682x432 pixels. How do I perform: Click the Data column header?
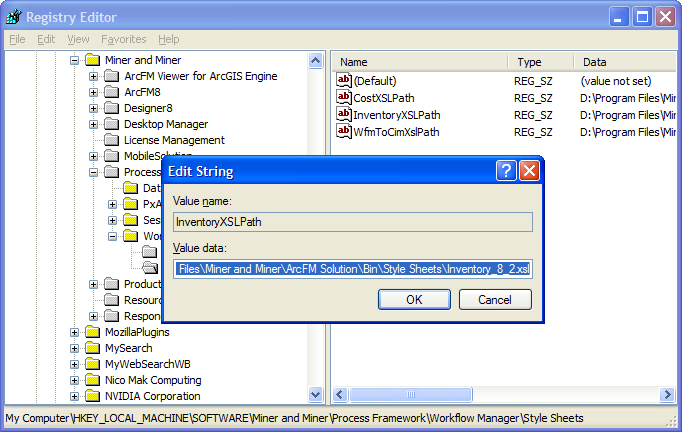click(594, 62)
